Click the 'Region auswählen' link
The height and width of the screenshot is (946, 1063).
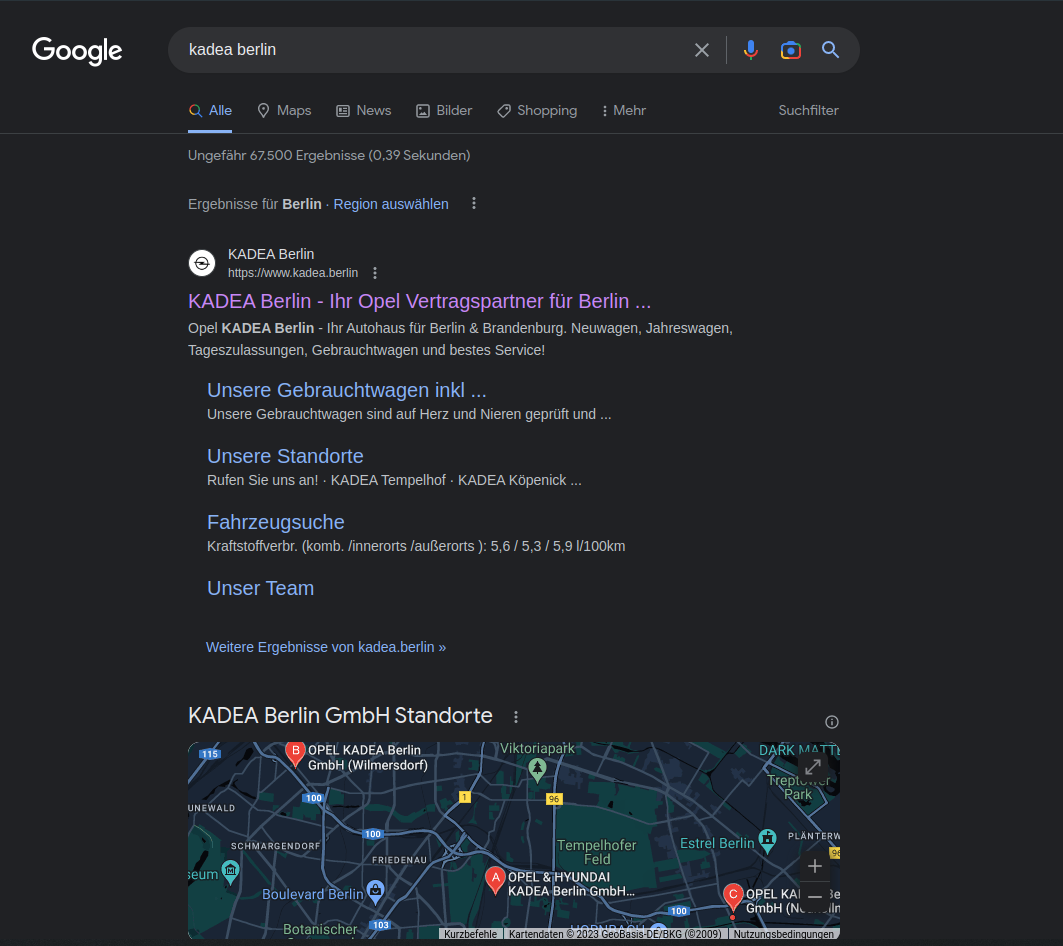point(391,204)
